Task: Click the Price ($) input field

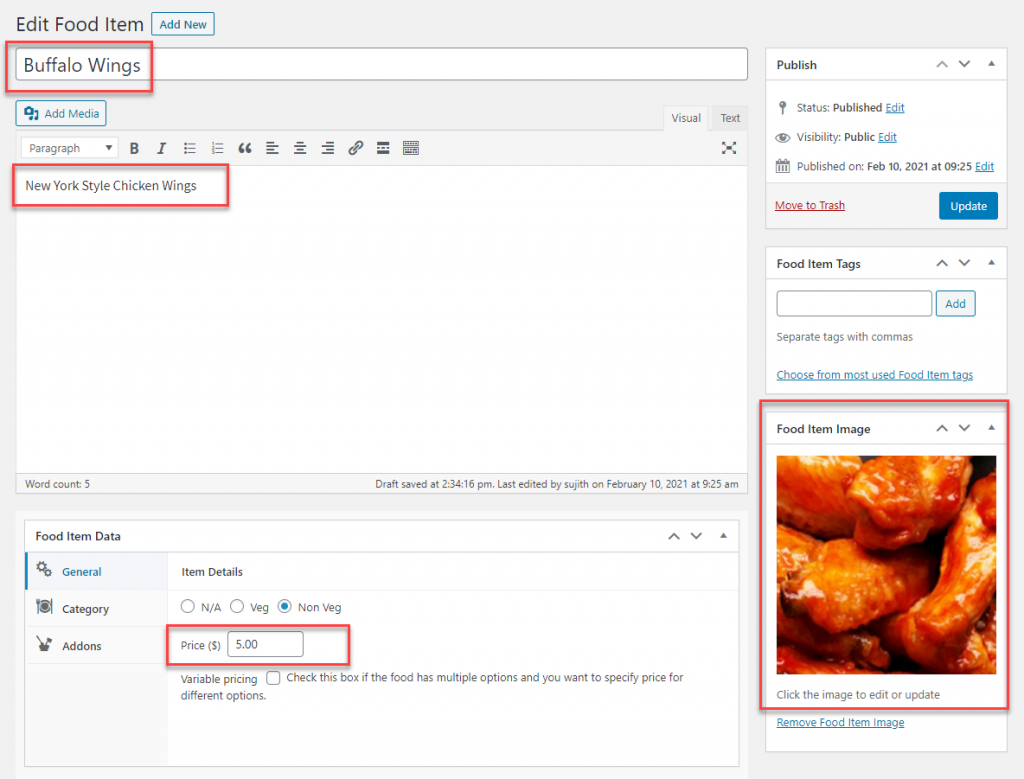Action: click(x=265, y=644)
